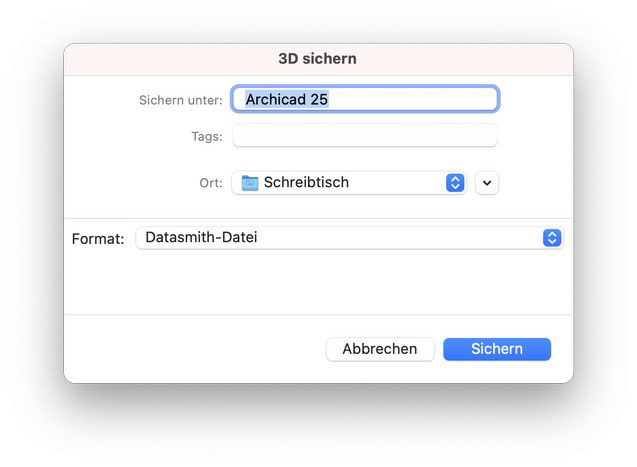Image resolution: width=637 pixels, height=467 pixels.
Task: Click the highlighted 'Archicad 25' text
Action: [x=287, y=100]
